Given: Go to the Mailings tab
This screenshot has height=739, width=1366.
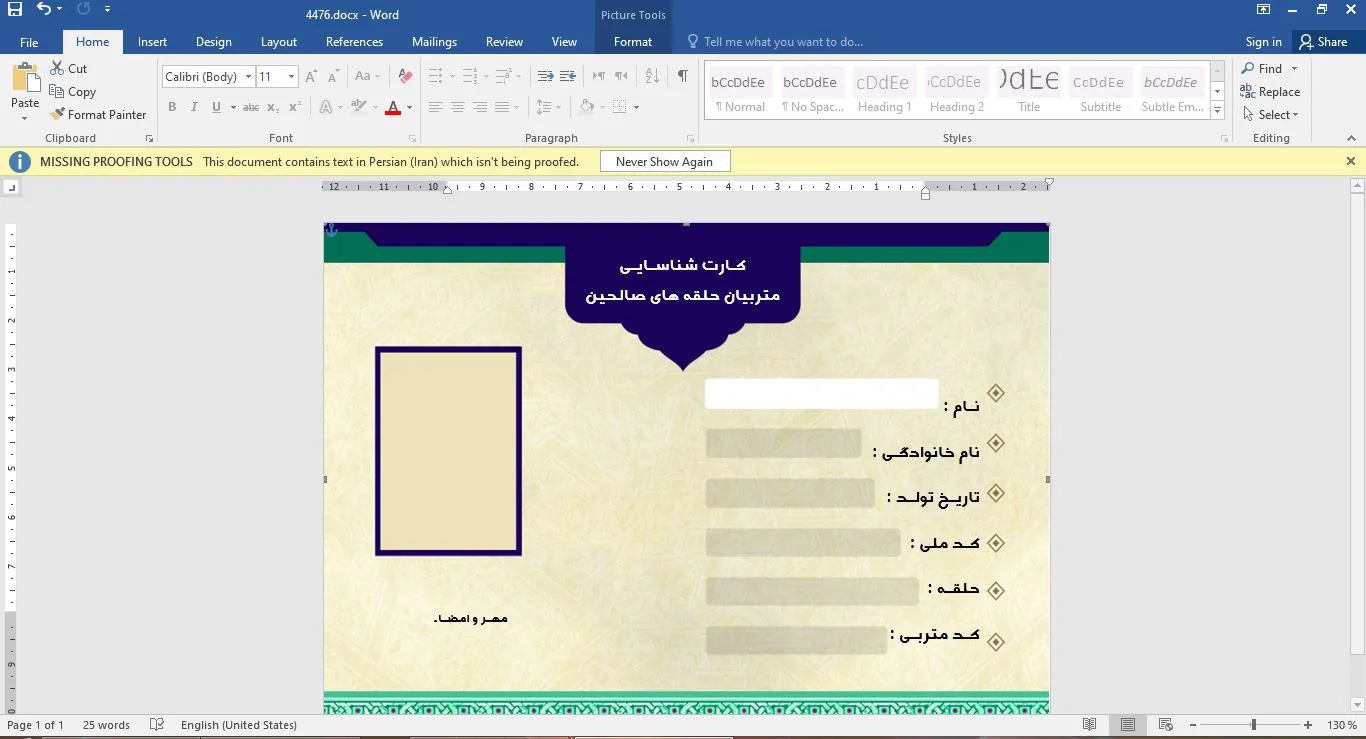Looking at the screenshot, I should click(x=434, y=42).
